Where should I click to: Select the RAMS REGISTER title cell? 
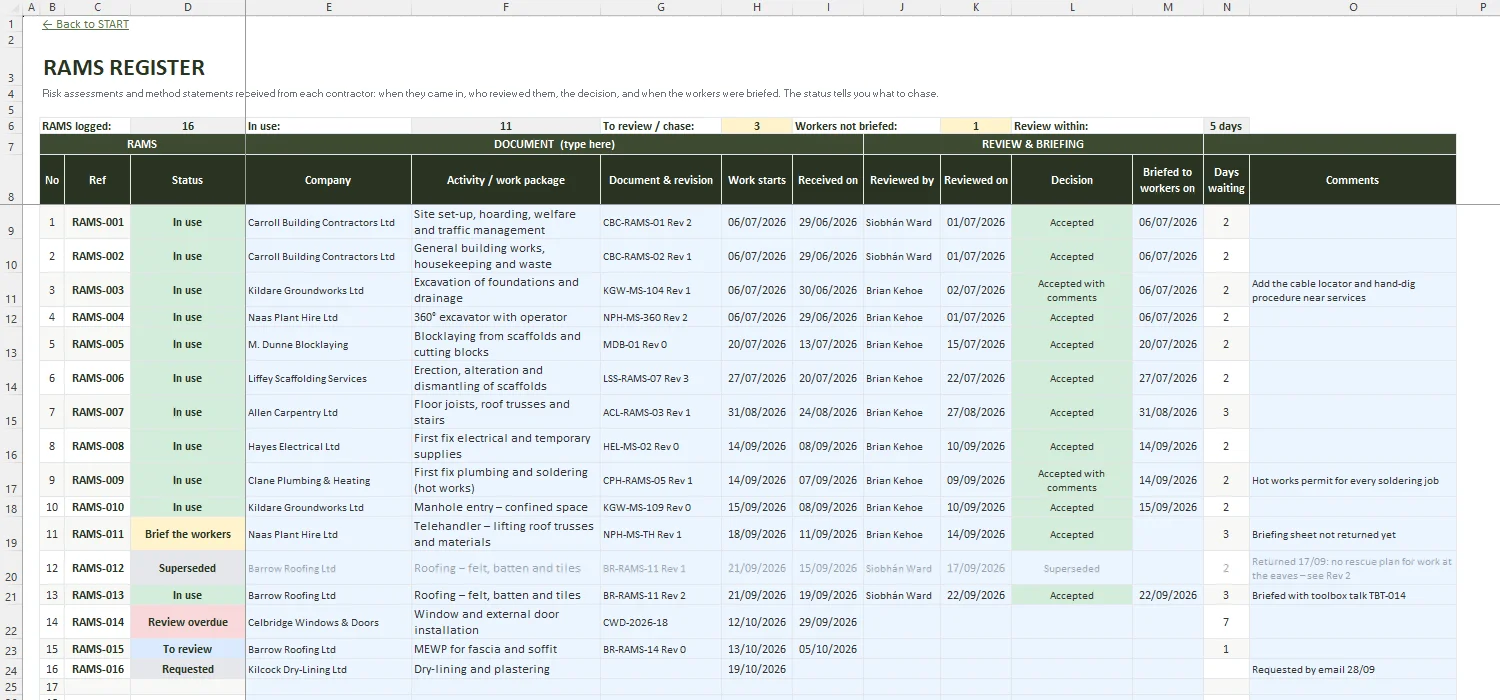coord(124,68)
